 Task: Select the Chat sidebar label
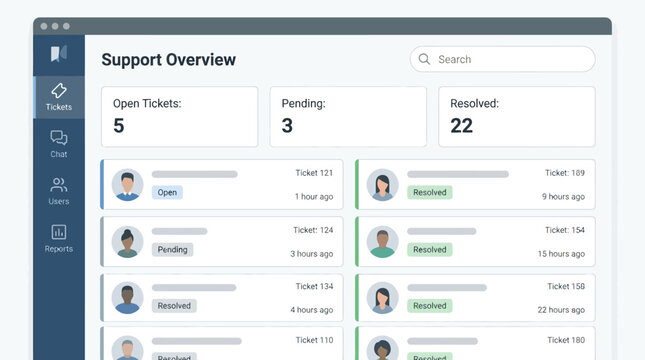click(x=59, y=154)
